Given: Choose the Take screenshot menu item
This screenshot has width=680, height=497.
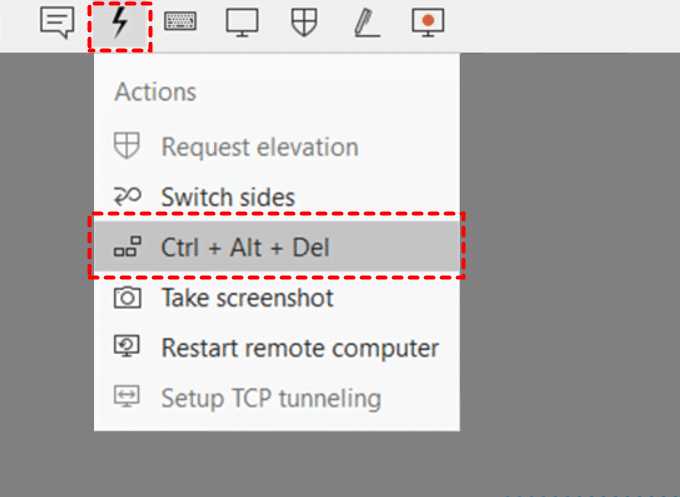Looking at the screenshot, I should [247, 298].
